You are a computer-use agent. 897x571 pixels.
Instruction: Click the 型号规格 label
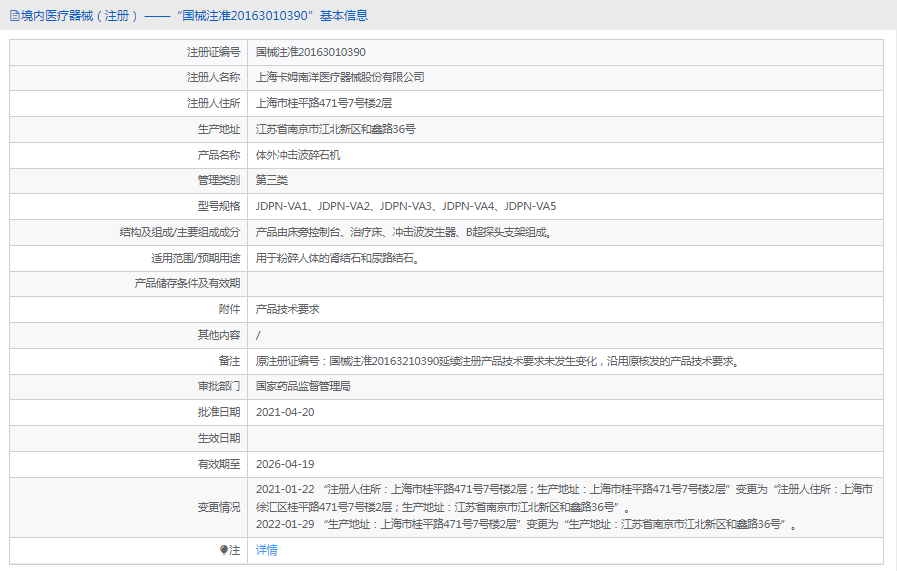pyautogui.click(x=219, y=206)
